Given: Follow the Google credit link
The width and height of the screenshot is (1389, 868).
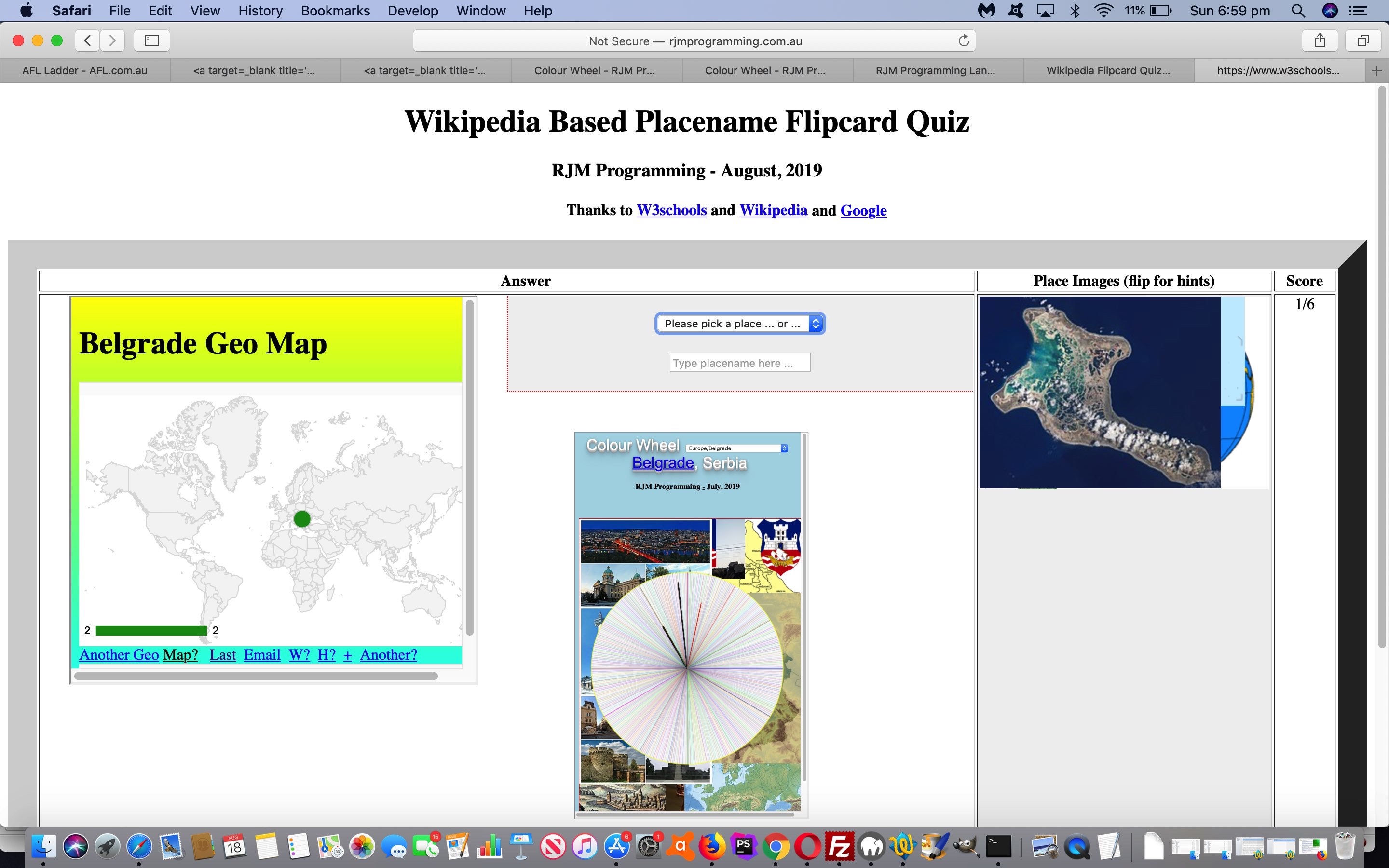Looking at the screenshot, I should [x=863, y=210].
